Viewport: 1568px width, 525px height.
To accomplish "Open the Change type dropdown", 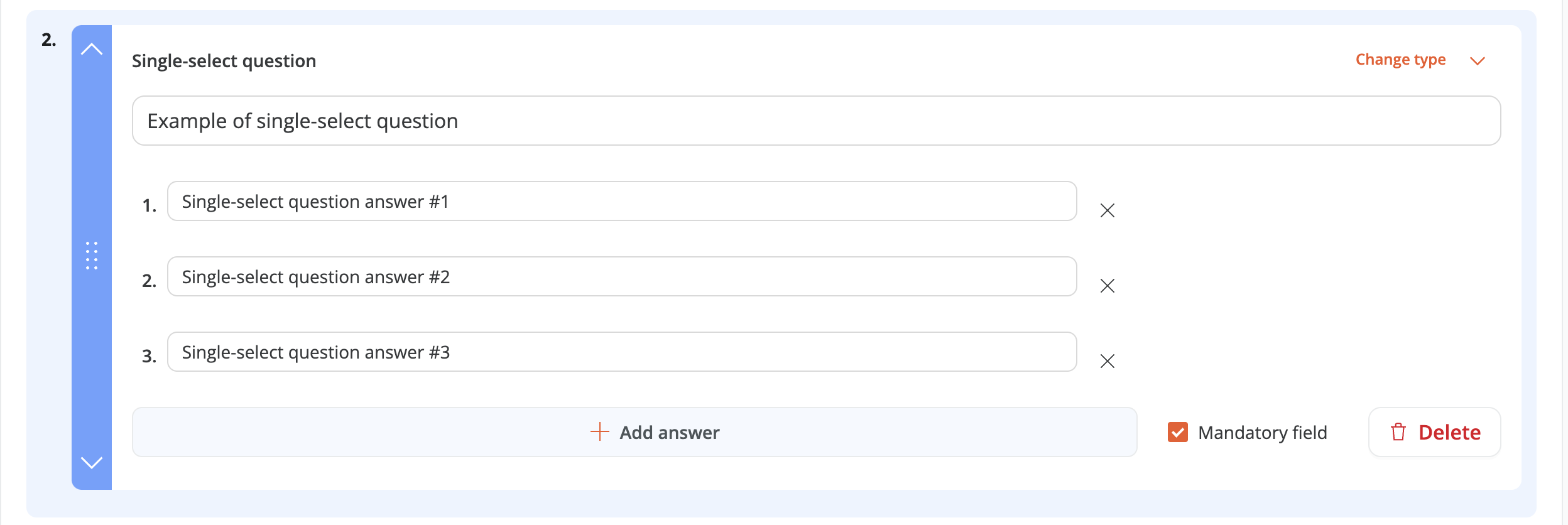I will (x=1400, y=60).
